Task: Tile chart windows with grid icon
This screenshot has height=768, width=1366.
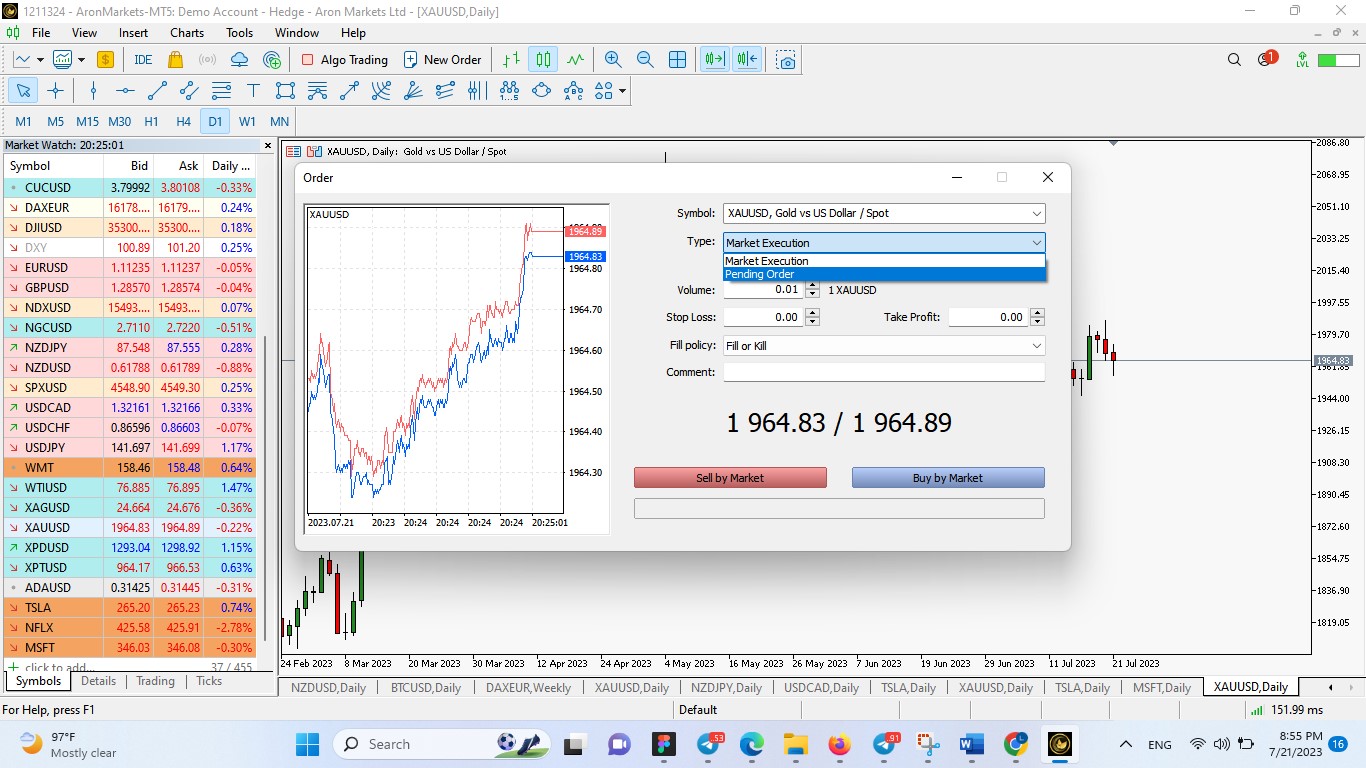Action: coord(677,60)
